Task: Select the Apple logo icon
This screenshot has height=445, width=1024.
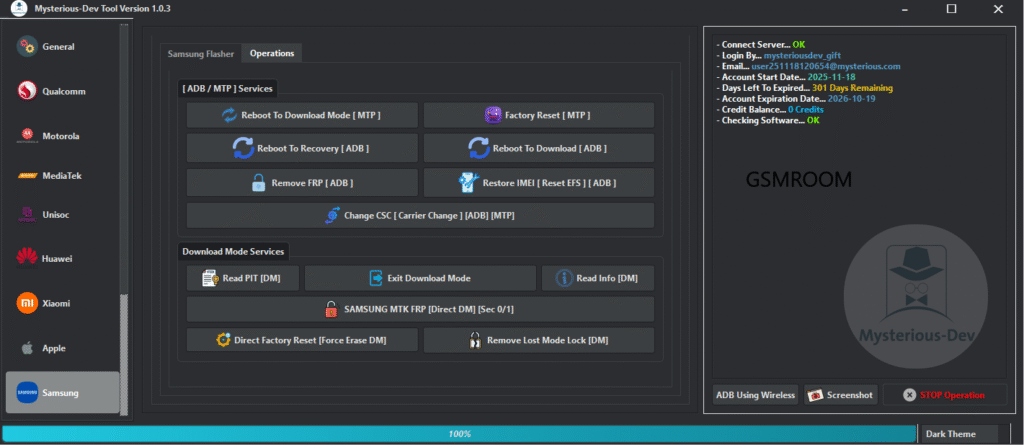Action: [27, 348]
